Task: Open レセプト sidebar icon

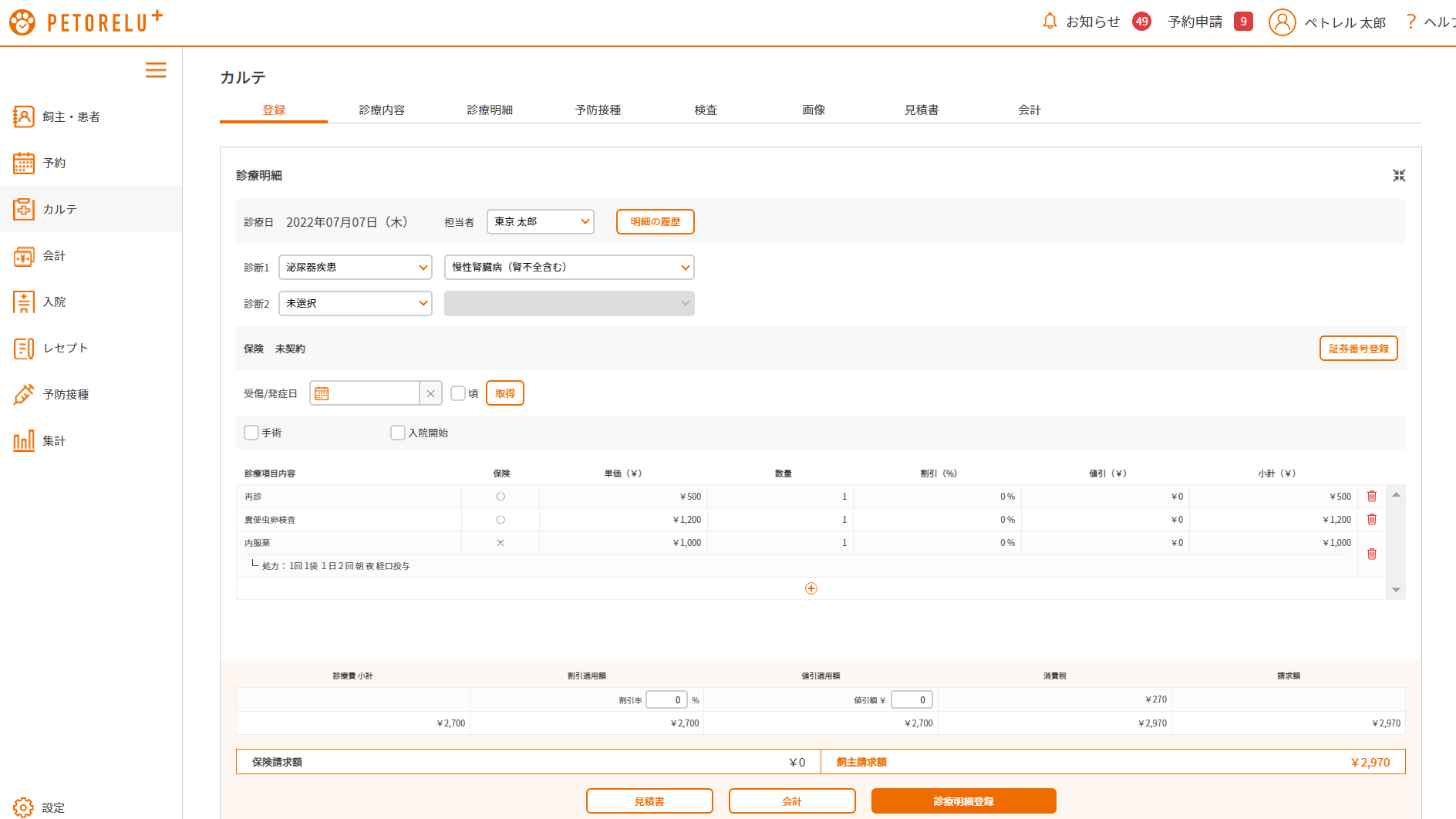Action: pos(24,348)
